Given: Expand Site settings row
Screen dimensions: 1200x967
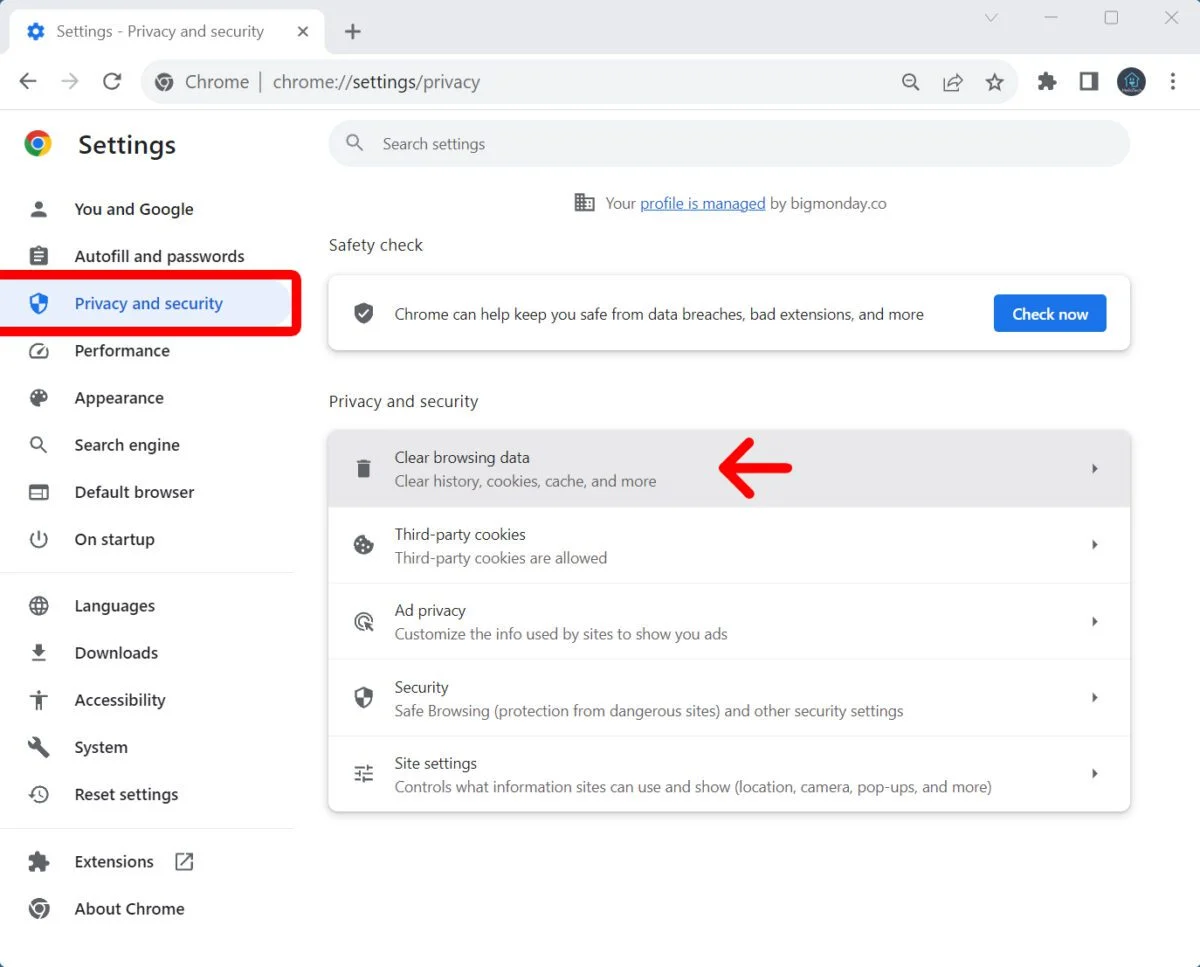Looking at the screenshot, I should (1094, 774).
